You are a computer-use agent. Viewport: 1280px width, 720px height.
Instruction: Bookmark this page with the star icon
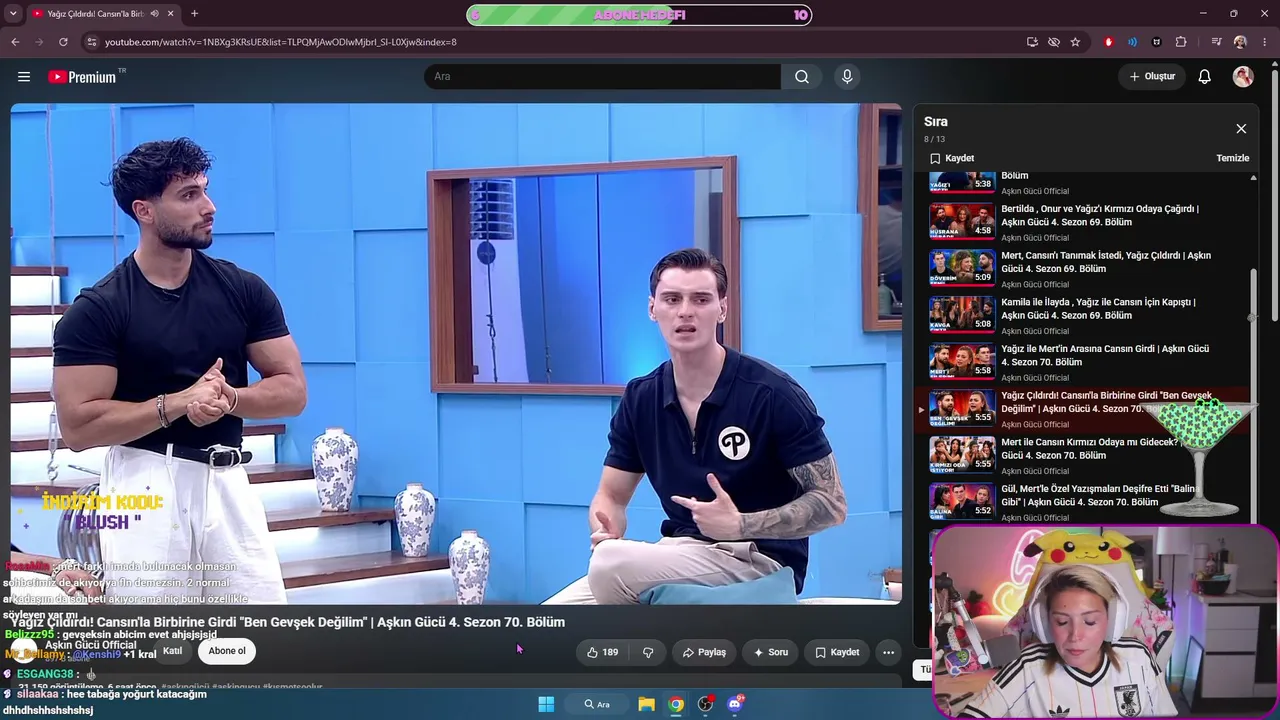(x=1075, y=42)
